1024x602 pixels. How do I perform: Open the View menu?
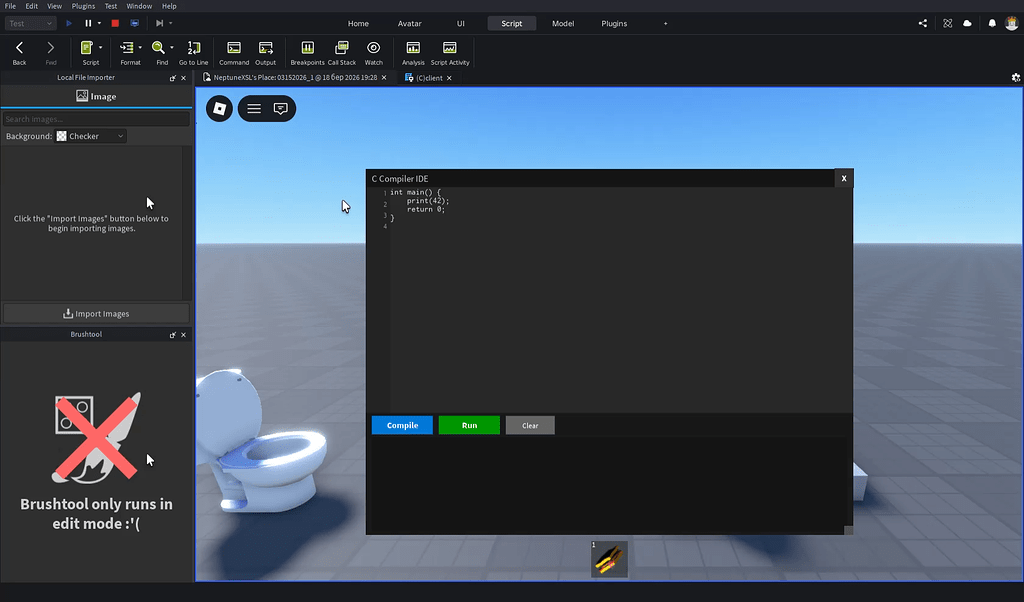pos(54,6)
